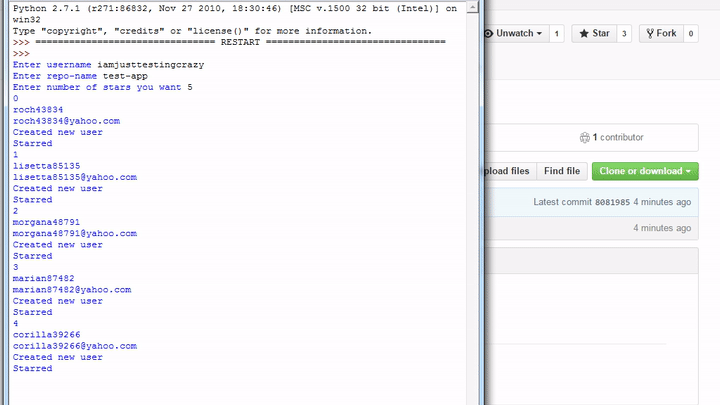Click the last Starred line in shell output
The height and width of the screenshot is (405, 720).
[32, 369]
